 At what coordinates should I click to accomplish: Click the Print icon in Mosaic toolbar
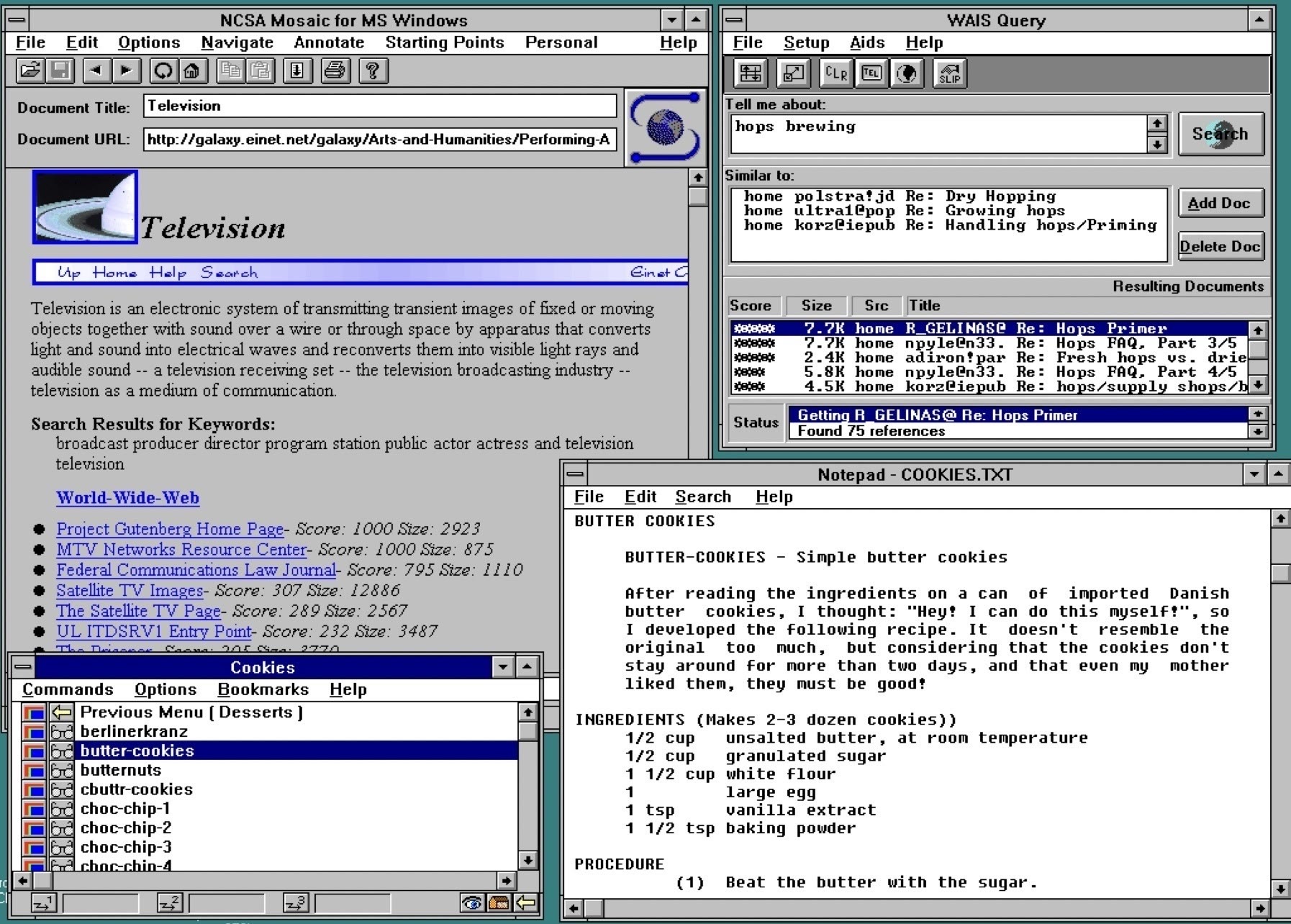point(335,71)
